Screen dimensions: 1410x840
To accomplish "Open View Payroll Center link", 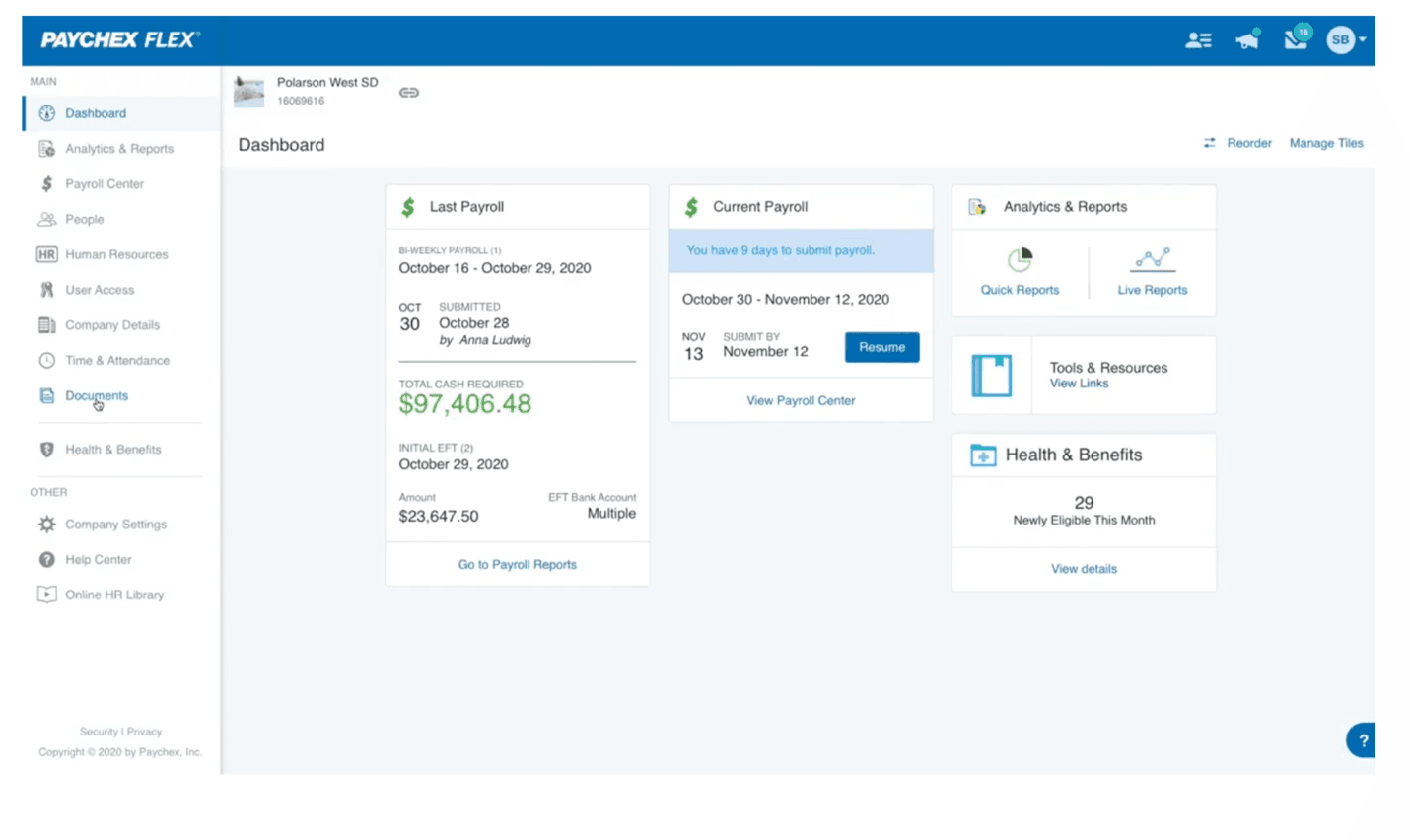I will [x=800, y=400].
